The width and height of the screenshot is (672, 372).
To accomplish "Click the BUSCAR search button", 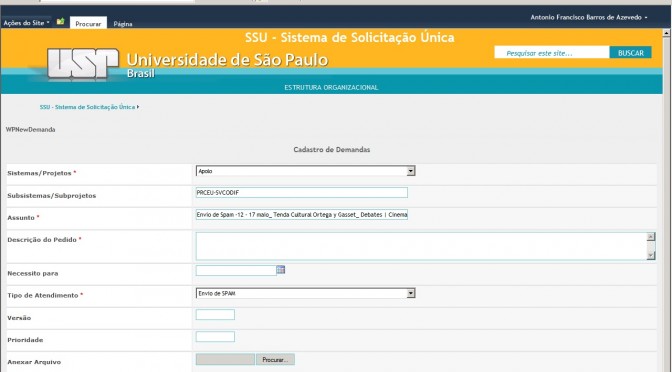I will pos(631,53).
